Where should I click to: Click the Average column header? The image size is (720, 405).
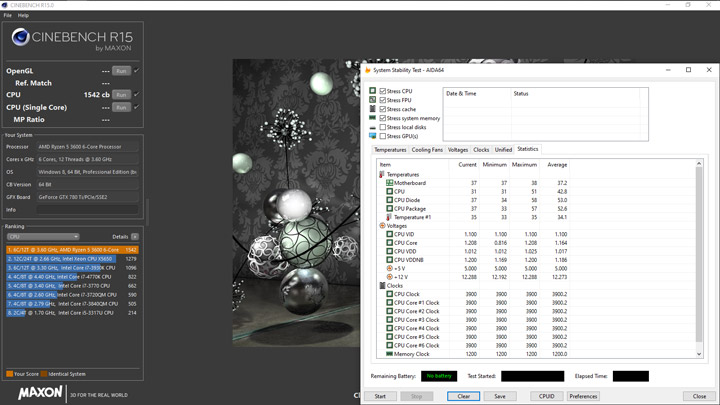(554, 164)
